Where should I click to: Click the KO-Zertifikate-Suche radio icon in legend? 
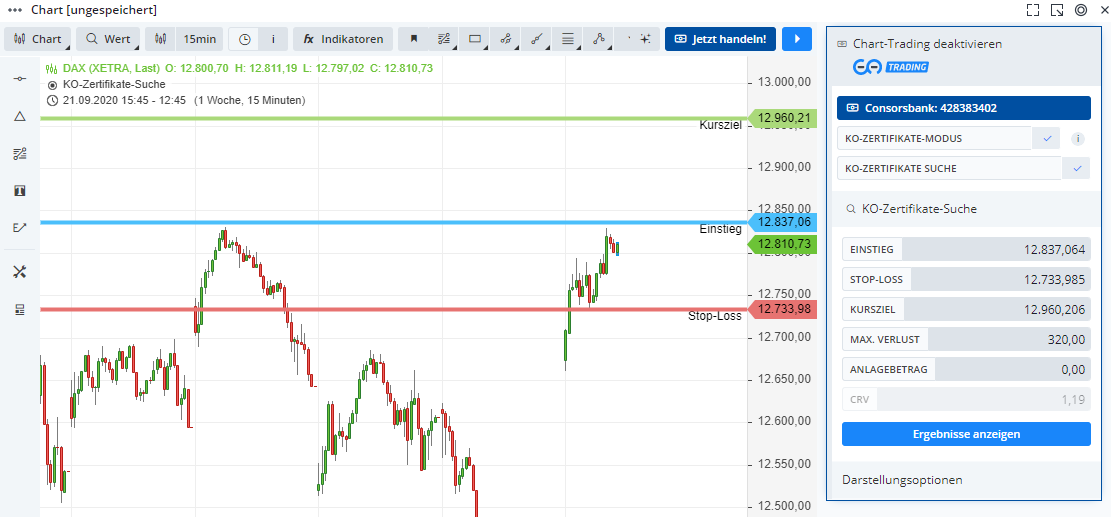coord(51,85)
